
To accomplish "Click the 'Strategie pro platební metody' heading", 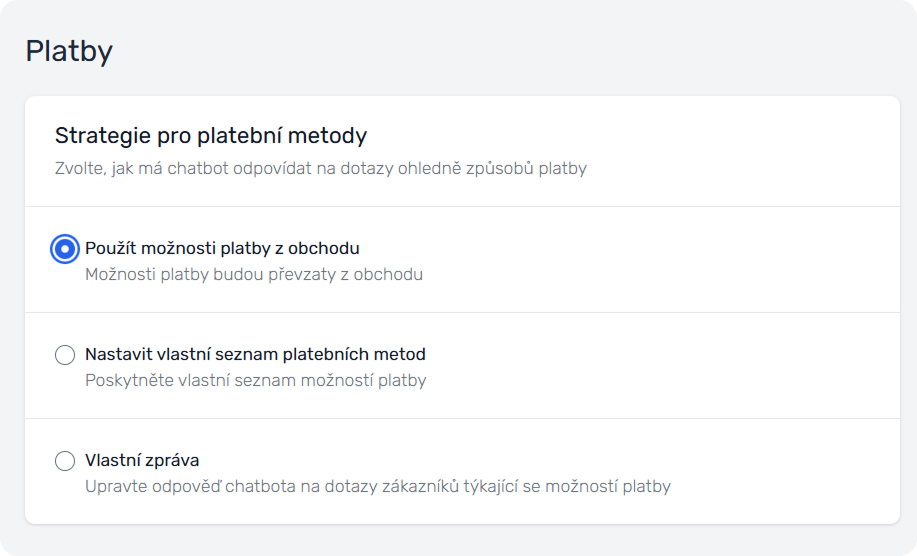I will point(211,135).
